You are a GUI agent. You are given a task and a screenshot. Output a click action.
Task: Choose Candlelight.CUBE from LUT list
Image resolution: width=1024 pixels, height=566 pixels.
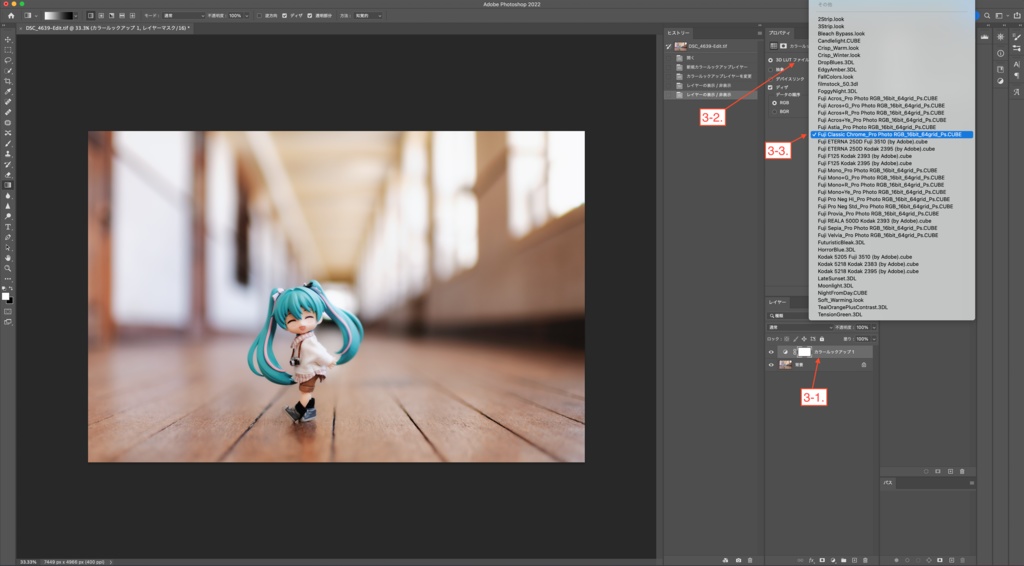pyautogui.click(x=839, y=40)
